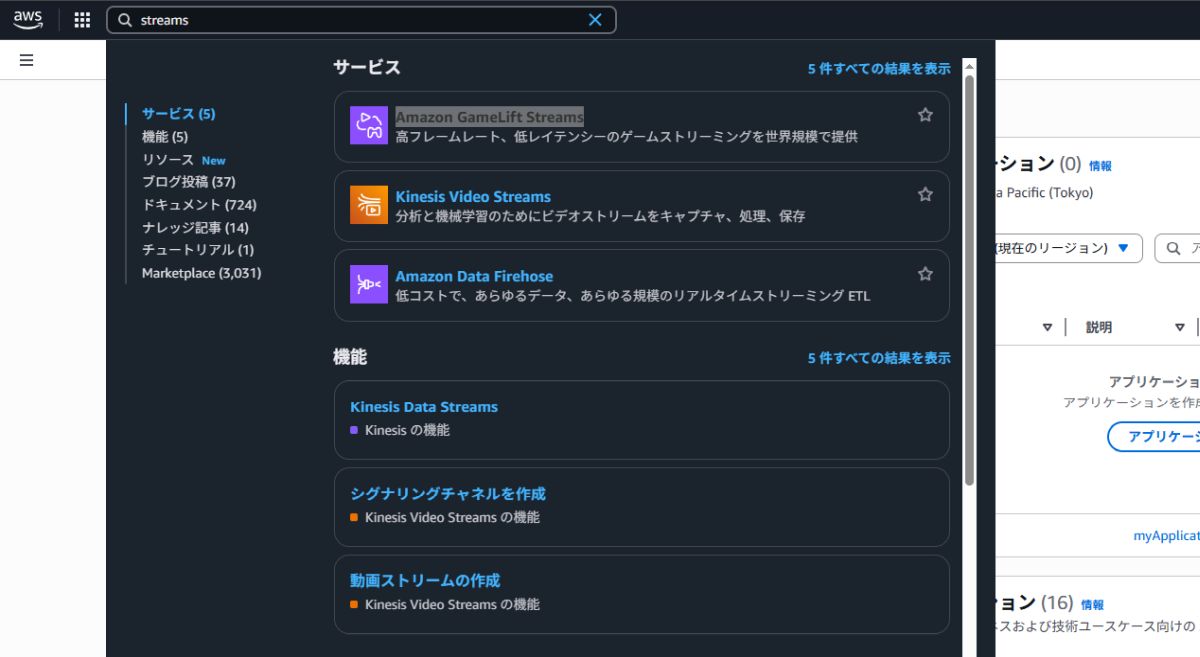Screen dimensions: 1200x657
Task: Click inside the streams search field
Action: (360, 20)
